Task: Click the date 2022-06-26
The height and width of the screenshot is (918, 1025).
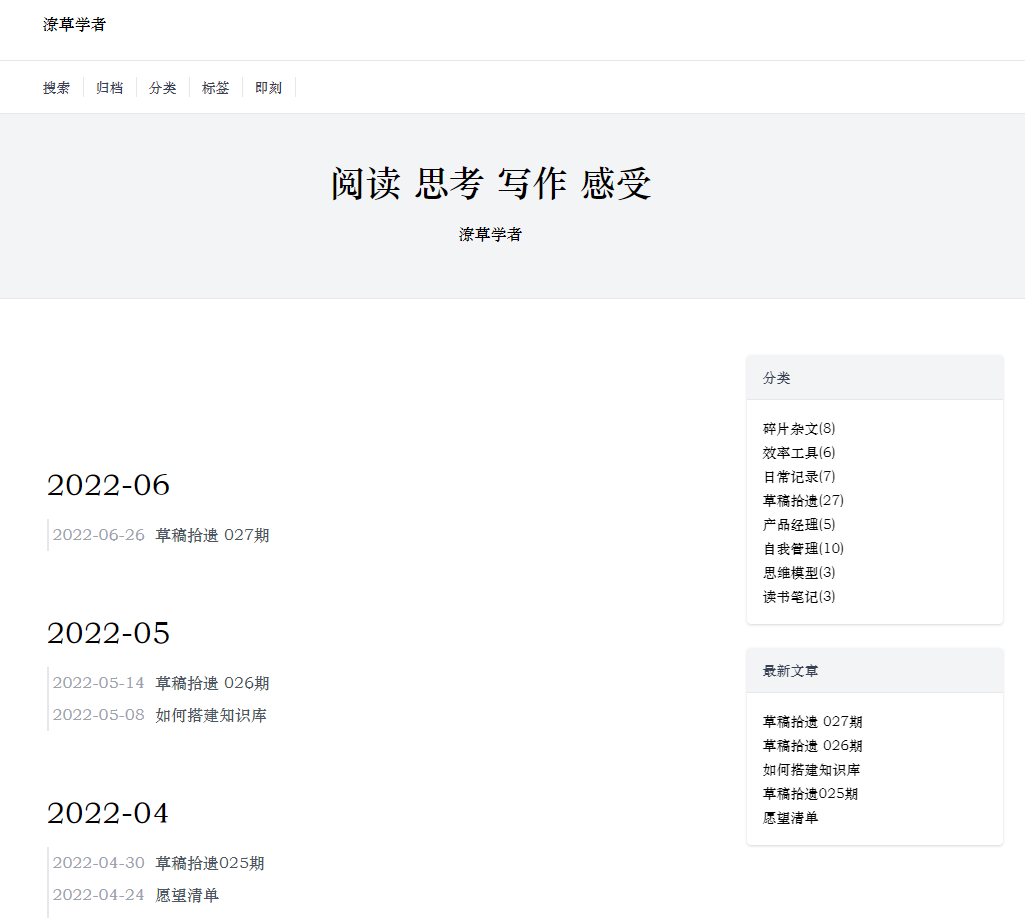Action: coord(98,535)
